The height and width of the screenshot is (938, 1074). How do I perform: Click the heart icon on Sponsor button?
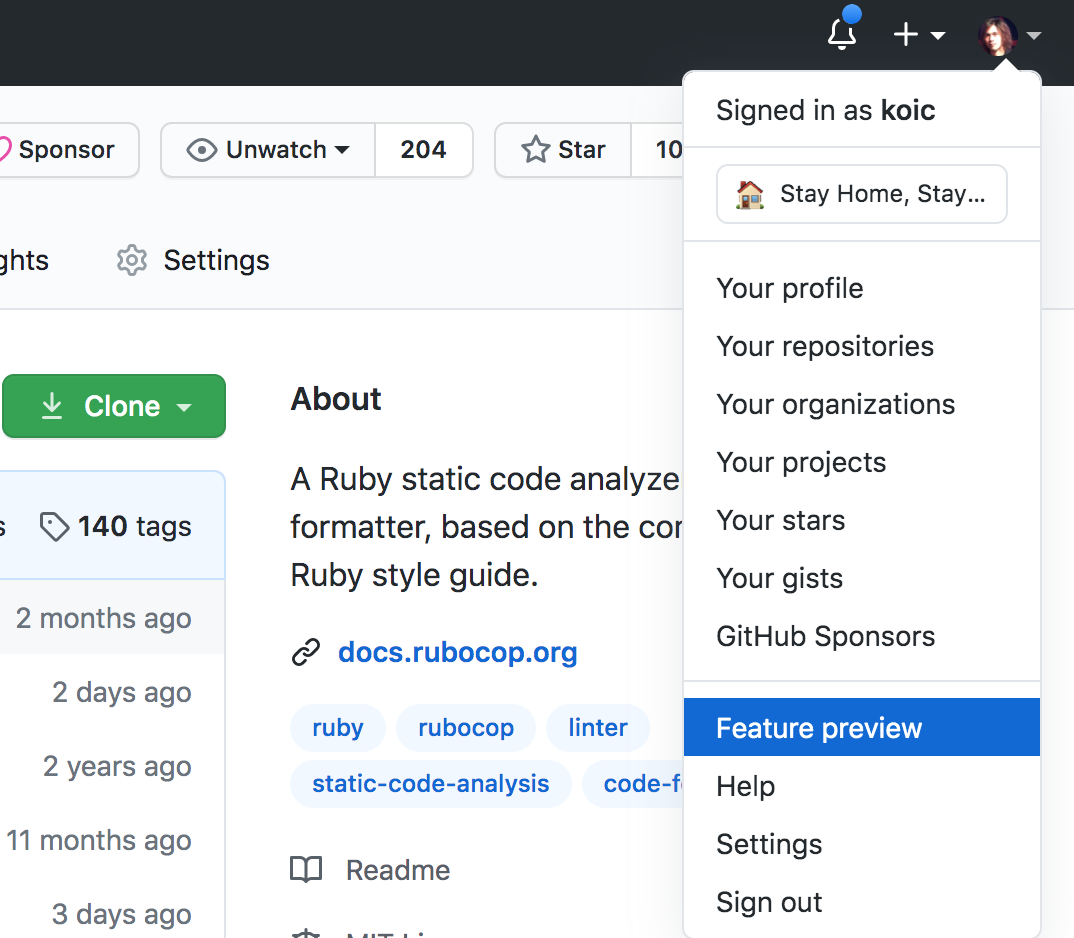point(5,149)
